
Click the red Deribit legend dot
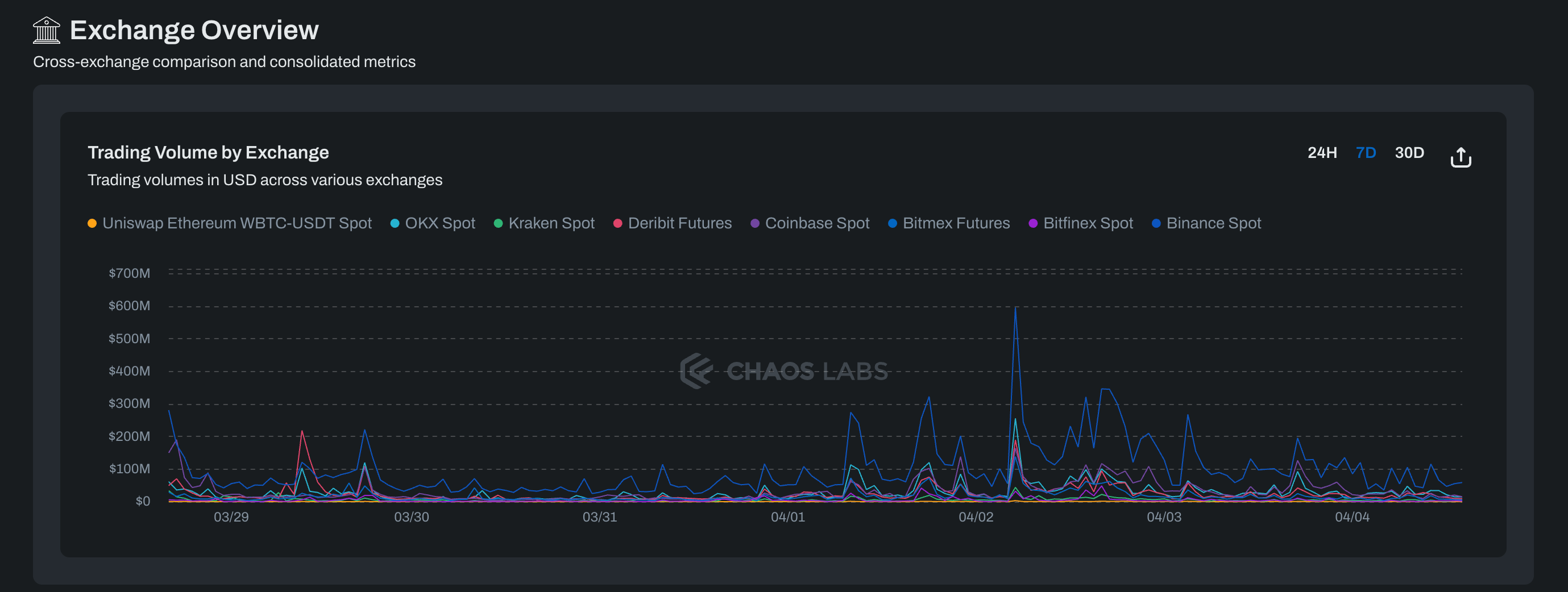tap(617, 223)
